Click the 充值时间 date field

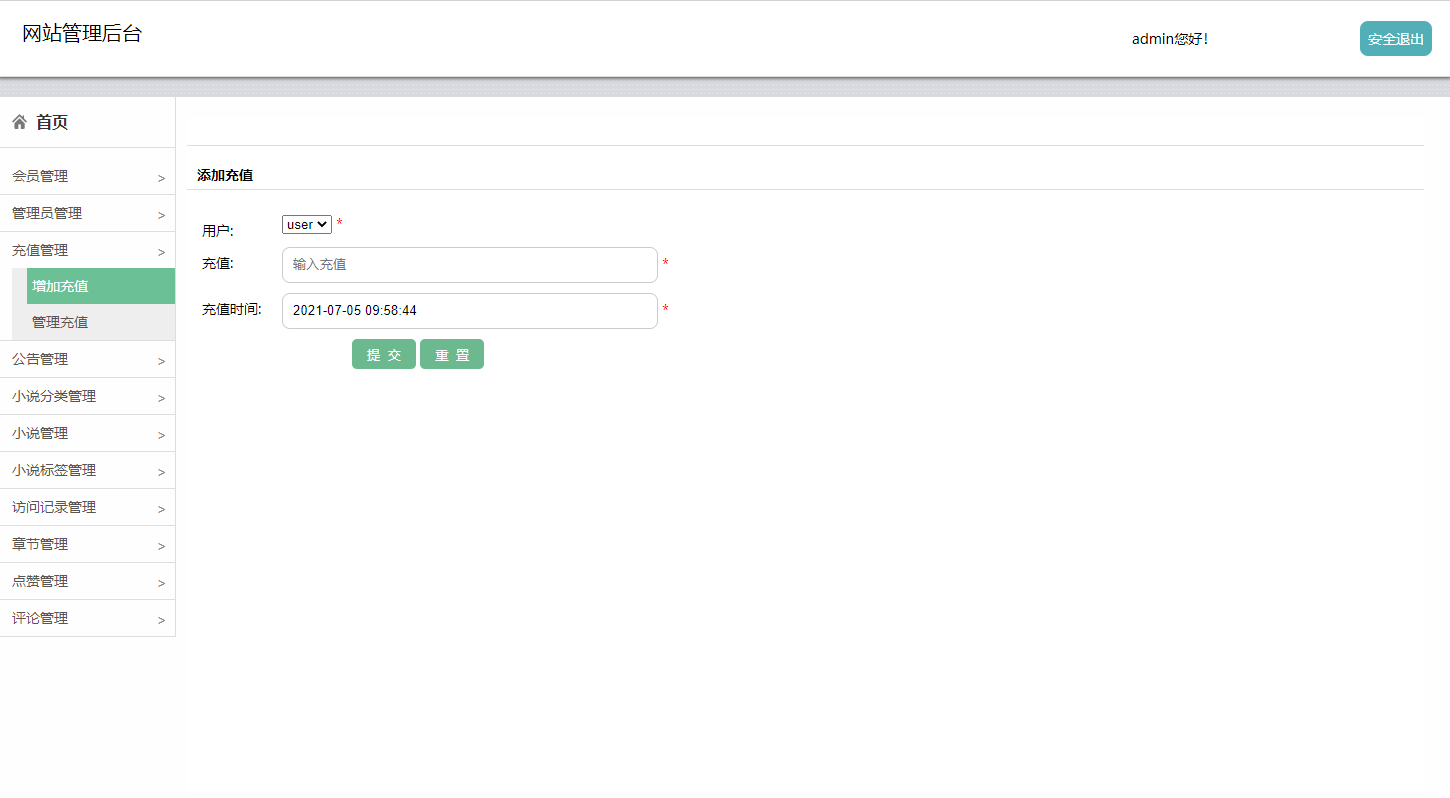(469, 311)
